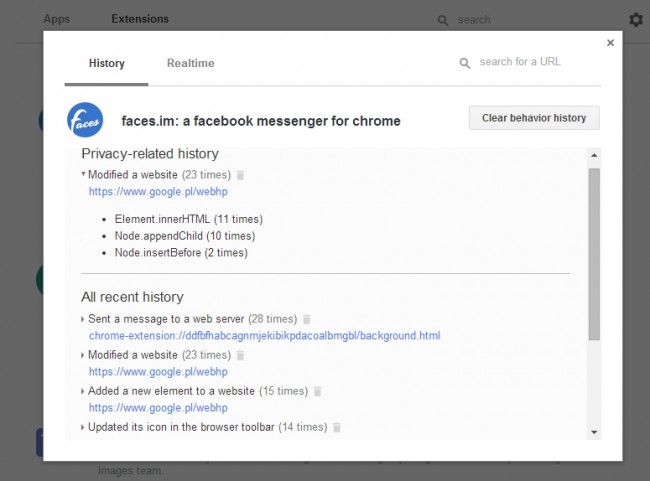This screenshot has width=650, height=481.
Task: Select the Element.innerHTML (11 times) item
Action: 189,219
